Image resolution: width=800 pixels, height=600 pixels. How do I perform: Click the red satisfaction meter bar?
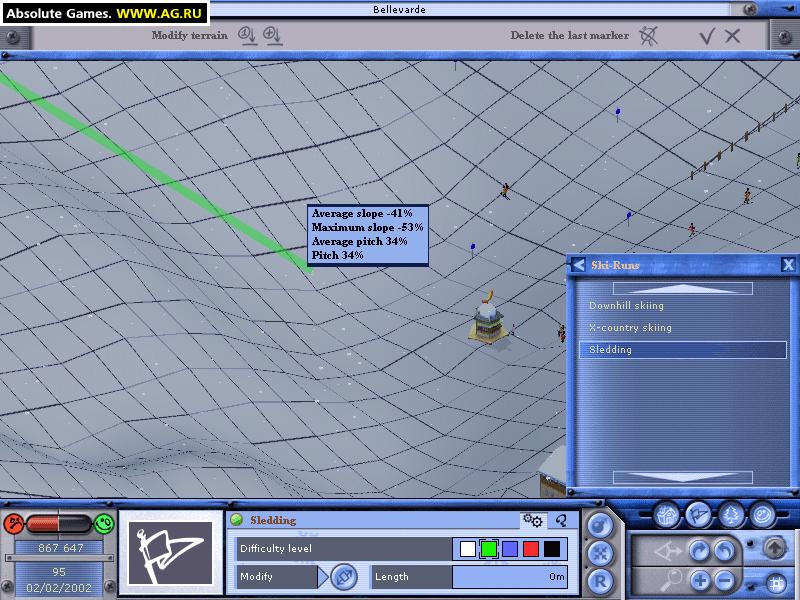pyautogui.click(x=43, y=523)
